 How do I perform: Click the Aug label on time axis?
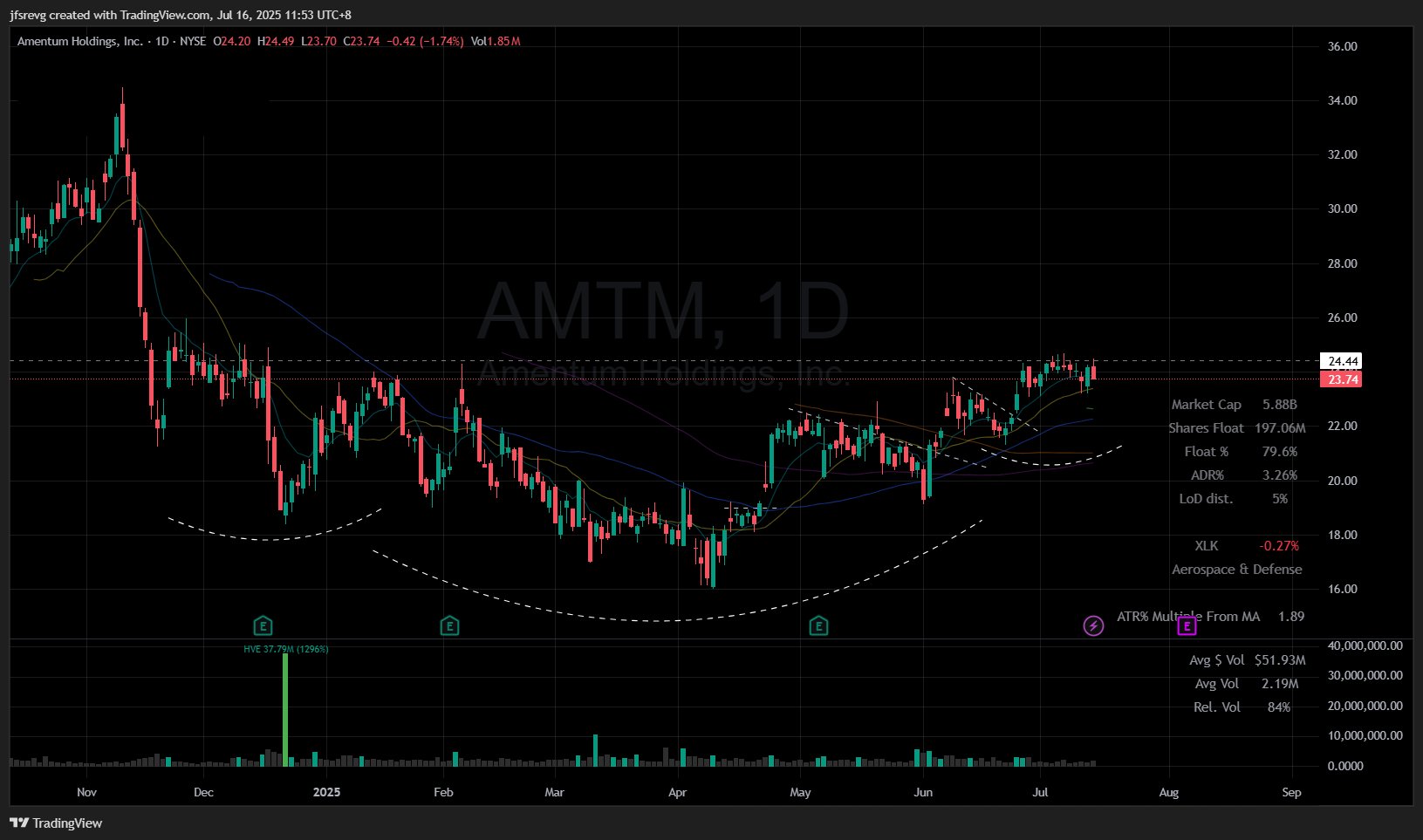click(1169, 792)
